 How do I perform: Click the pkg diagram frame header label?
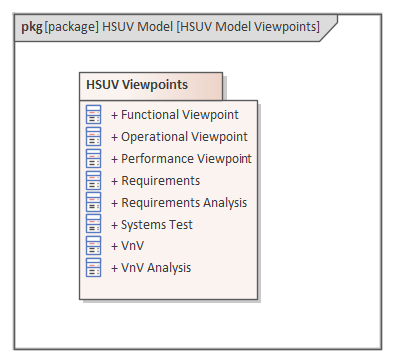[170, 27]
